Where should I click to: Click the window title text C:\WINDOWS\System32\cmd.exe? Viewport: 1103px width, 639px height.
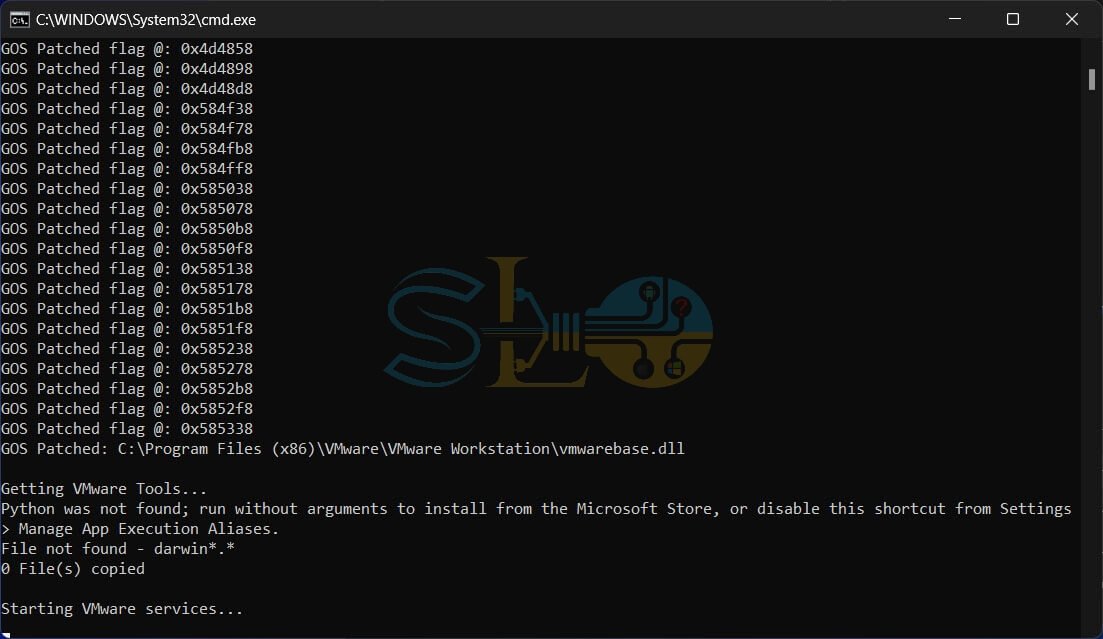coord(146,20)
